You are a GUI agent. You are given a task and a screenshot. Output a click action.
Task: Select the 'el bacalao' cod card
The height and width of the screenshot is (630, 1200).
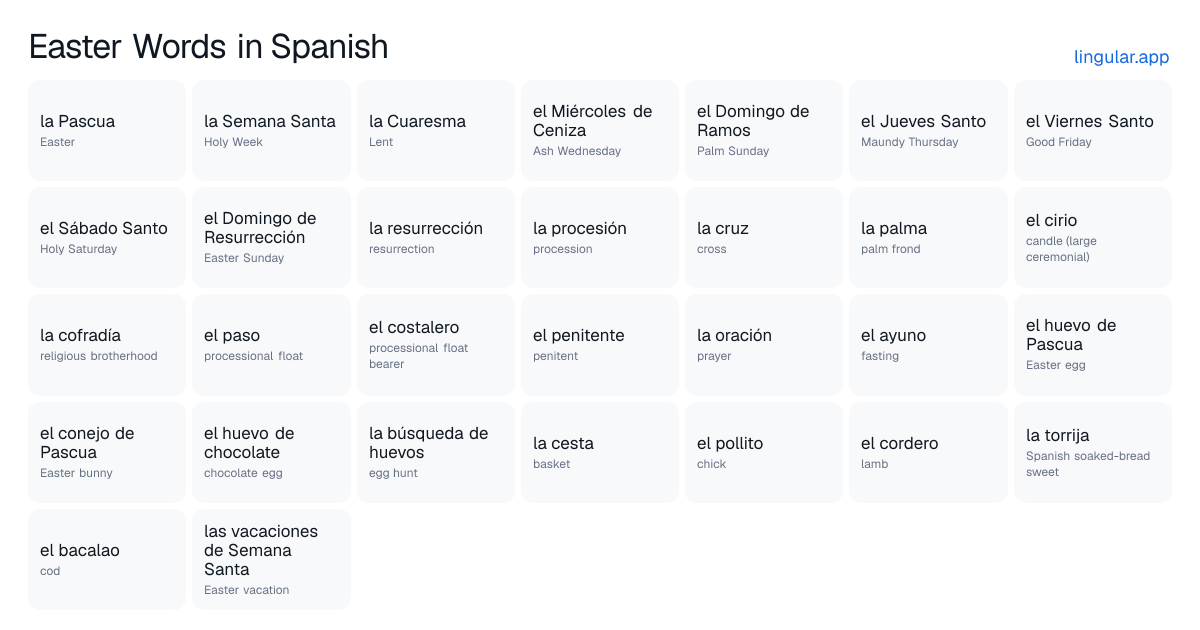pos(107,559)
